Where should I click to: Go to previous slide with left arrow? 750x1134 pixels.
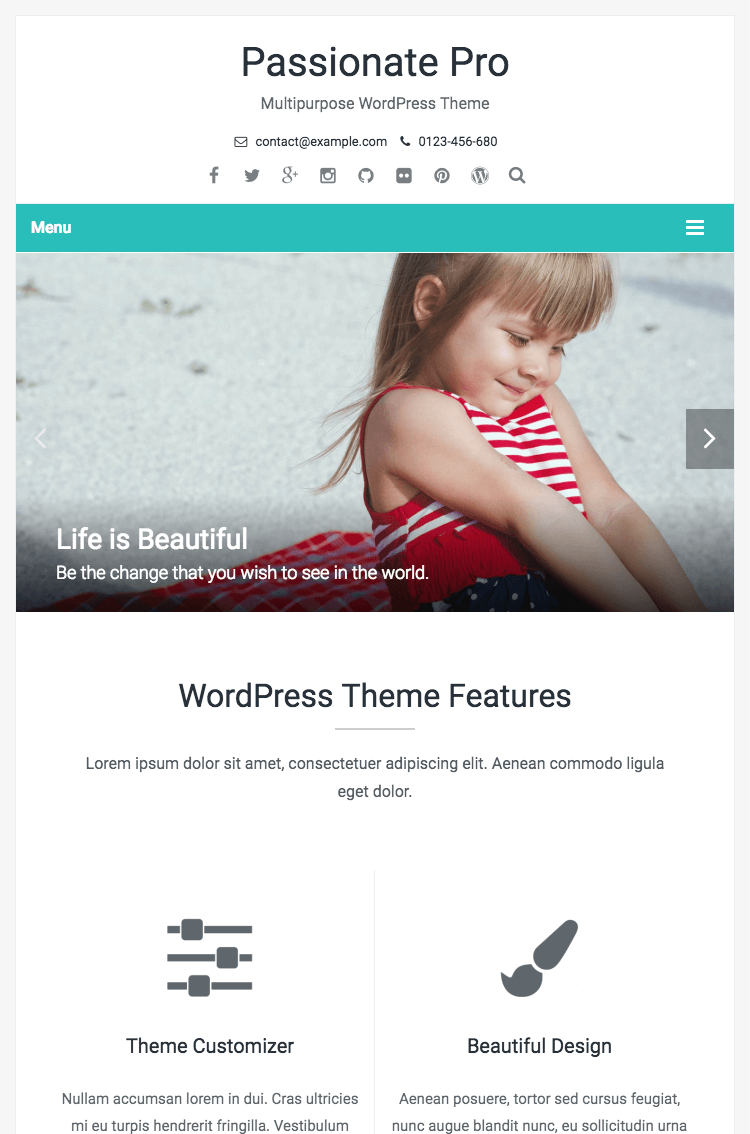pos(41,438)
